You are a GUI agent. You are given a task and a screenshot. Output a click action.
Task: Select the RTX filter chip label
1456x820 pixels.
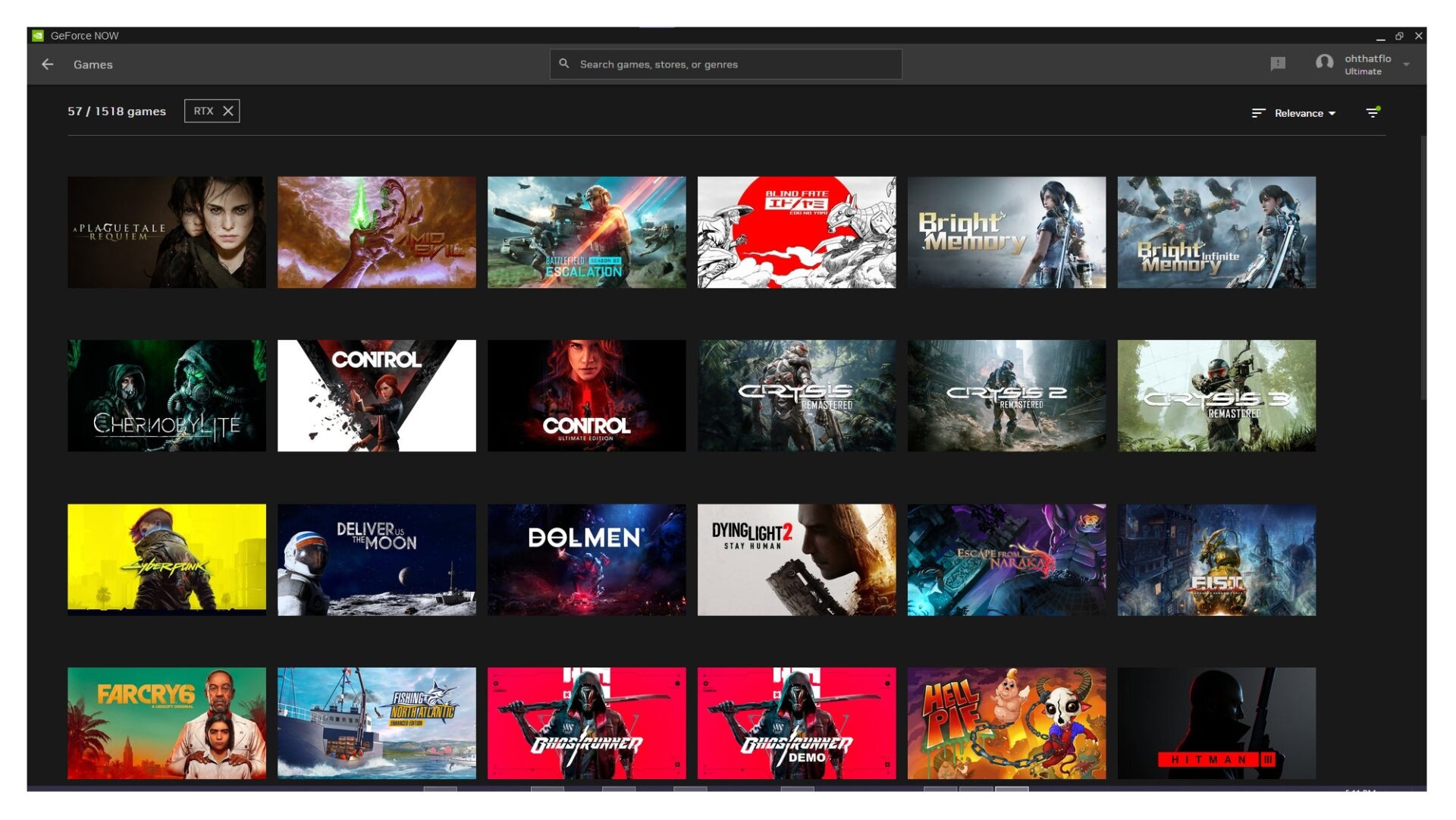pyautogui.click(x=203, y=110)
